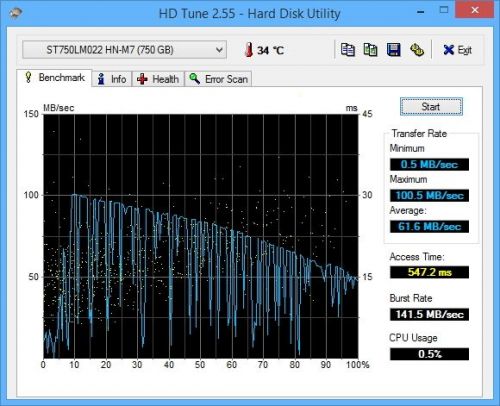Expand the drive selection dropdown arrow

(219, 50)
